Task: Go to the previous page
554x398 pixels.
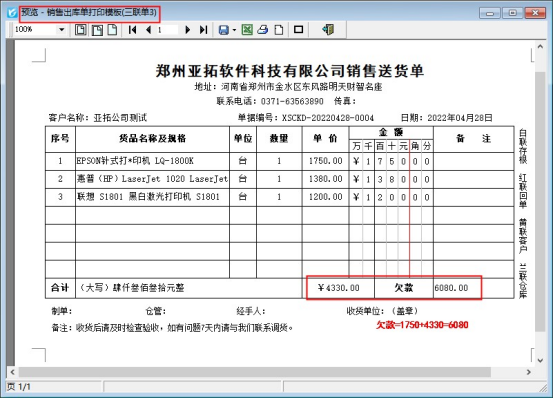Action: 148,30
